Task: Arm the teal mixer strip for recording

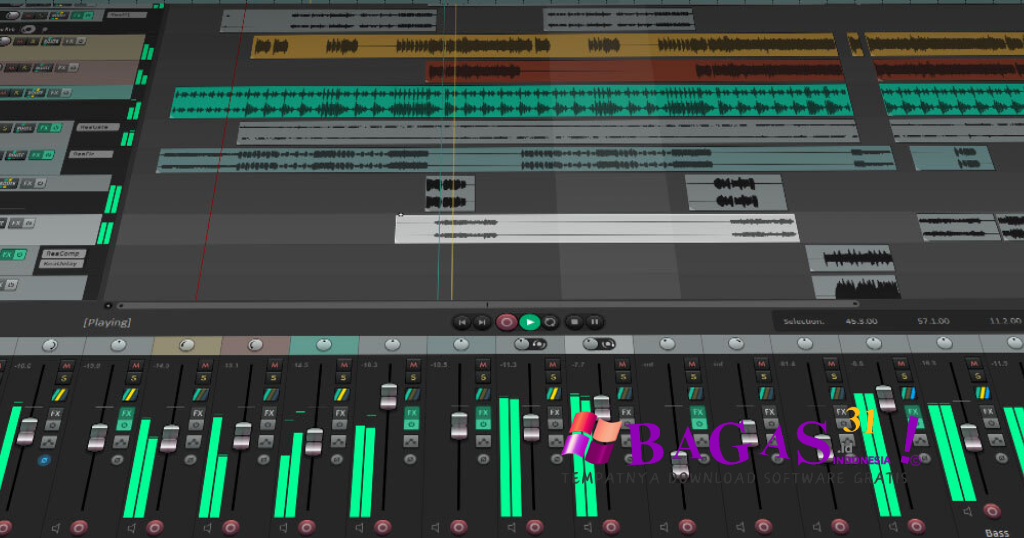Action: (307, 527)
